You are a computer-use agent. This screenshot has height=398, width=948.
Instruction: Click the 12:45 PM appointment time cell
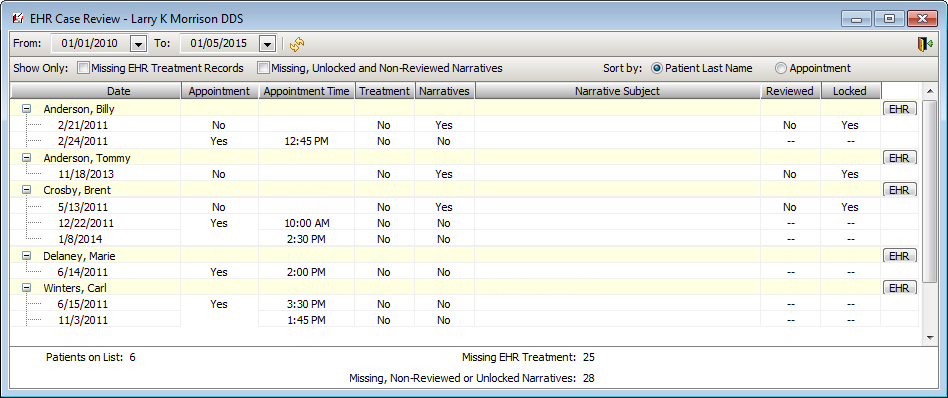click(307, 142)
